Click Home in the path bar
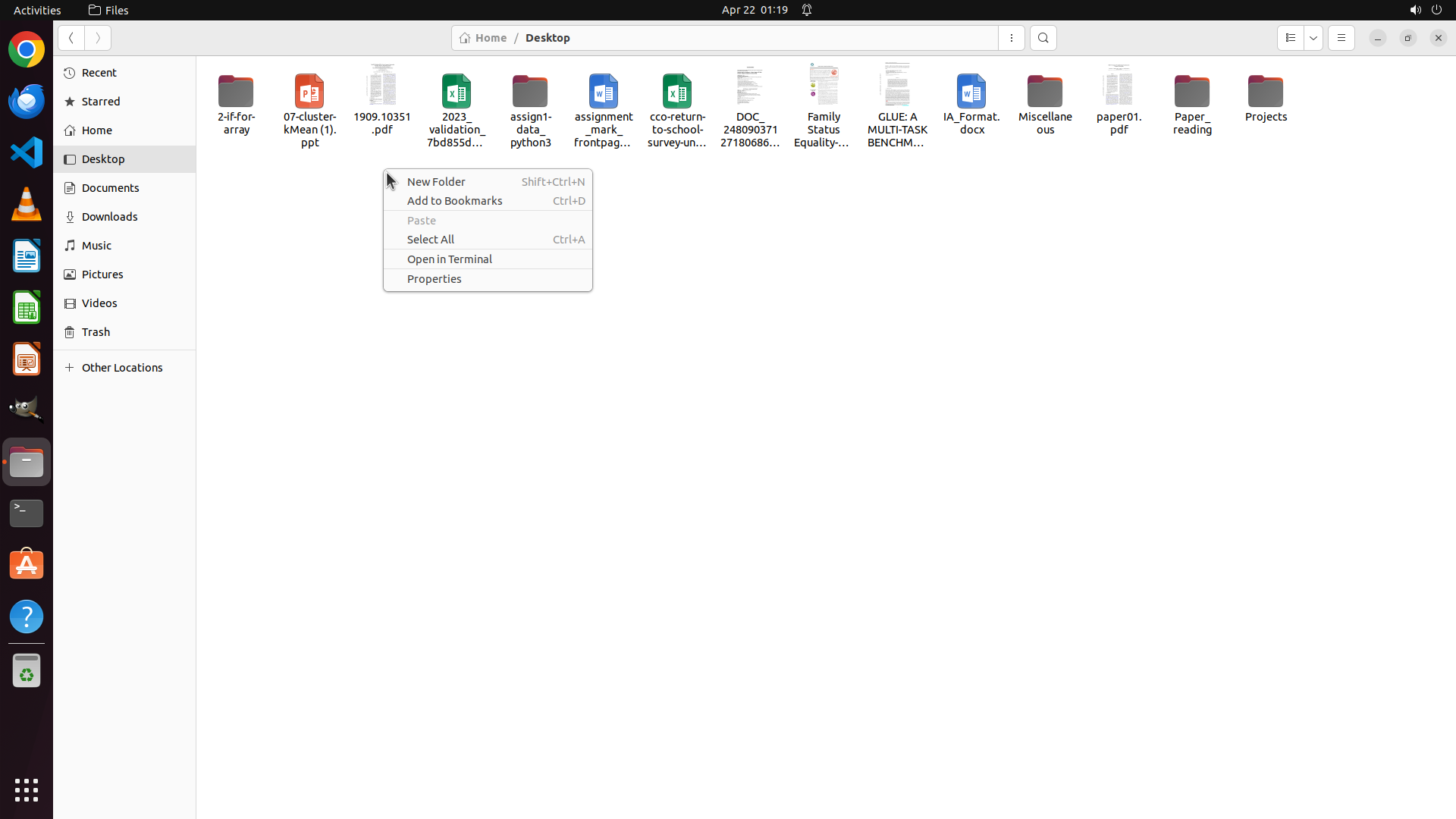Image resolution: width=1456 pixels, height=819 pixels. [484, 38]
